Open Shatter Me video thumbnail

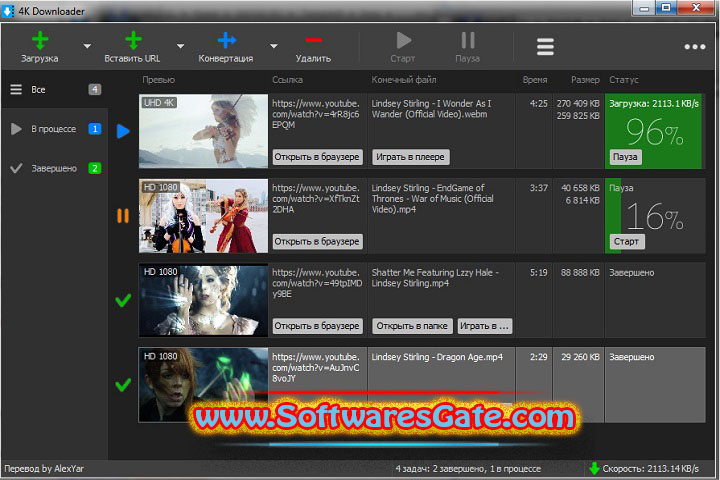coord(203,300)
